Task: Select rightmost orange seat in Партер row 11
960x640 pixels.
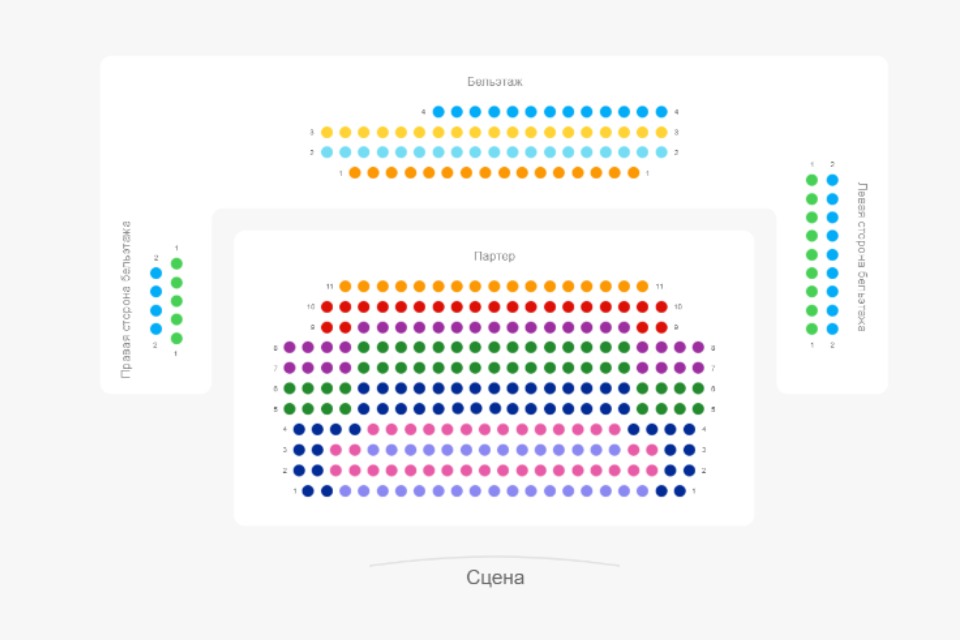Action: (642, 287)
